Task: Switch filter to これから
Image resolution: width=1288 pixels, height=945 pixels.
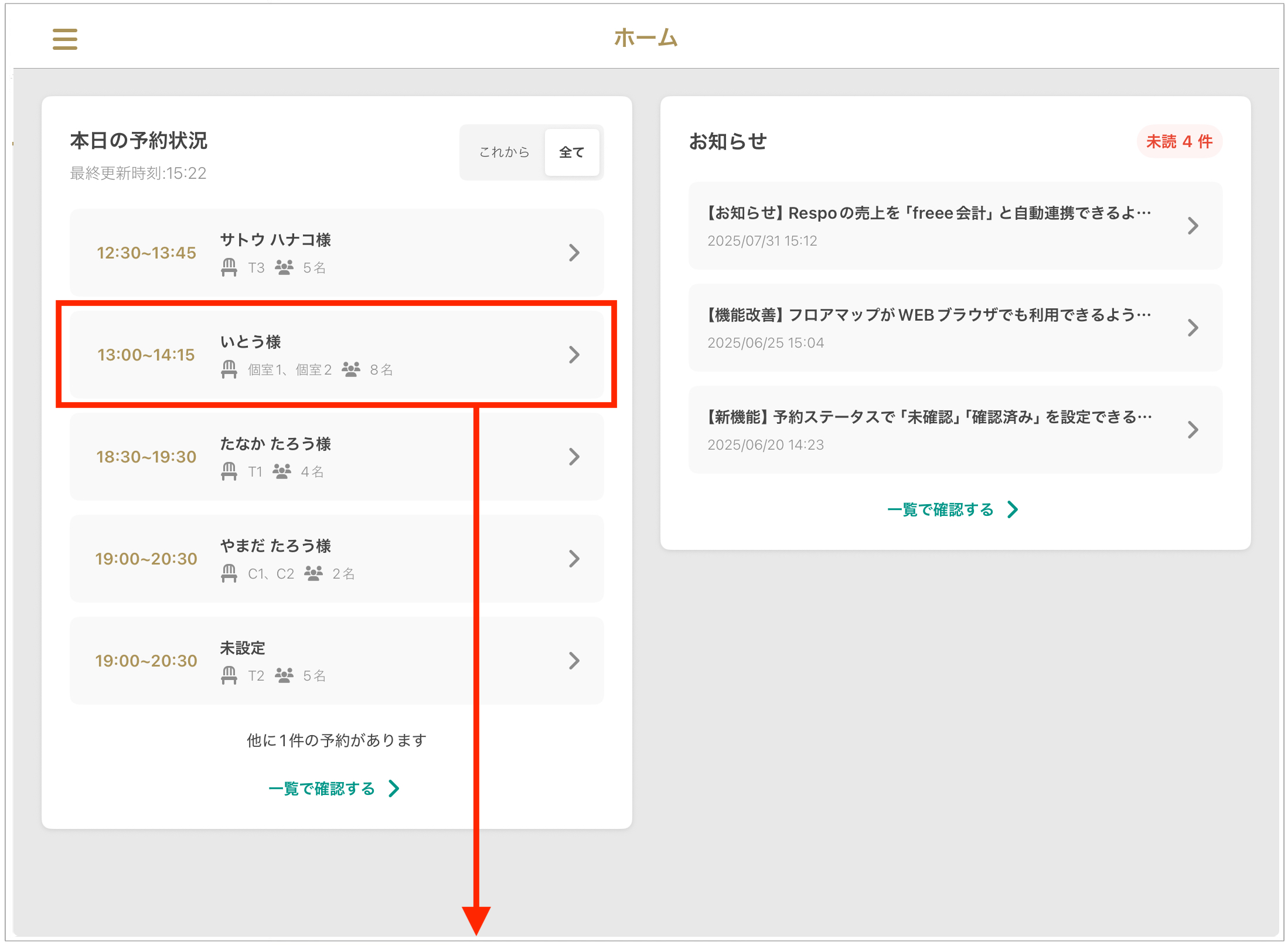Action: [x=504, y=152]
